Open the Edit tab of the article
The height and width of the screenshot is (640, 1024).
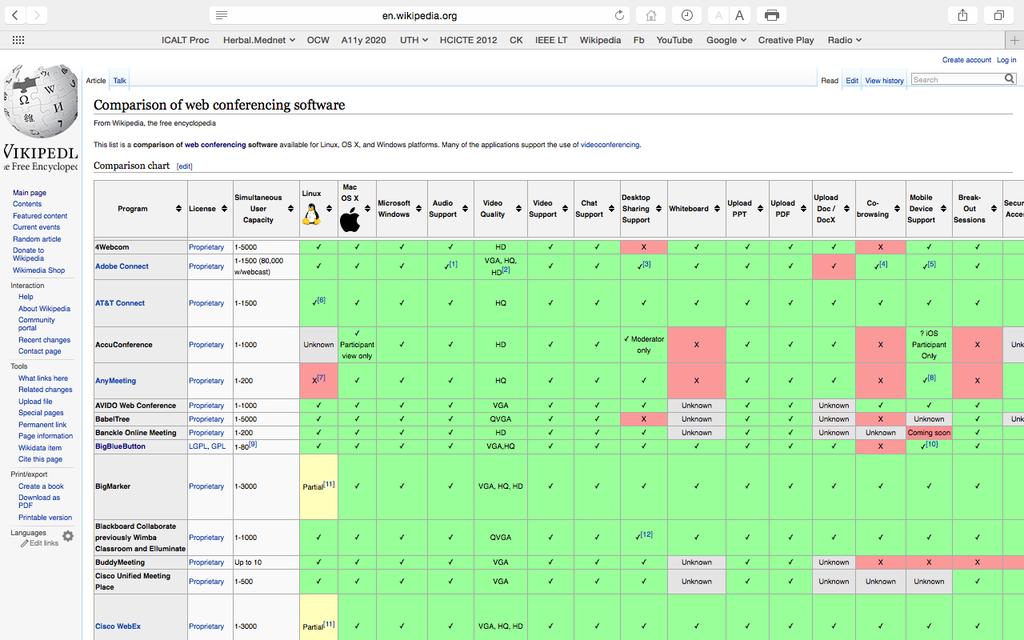pyautogui.click(x=852, y=80)
